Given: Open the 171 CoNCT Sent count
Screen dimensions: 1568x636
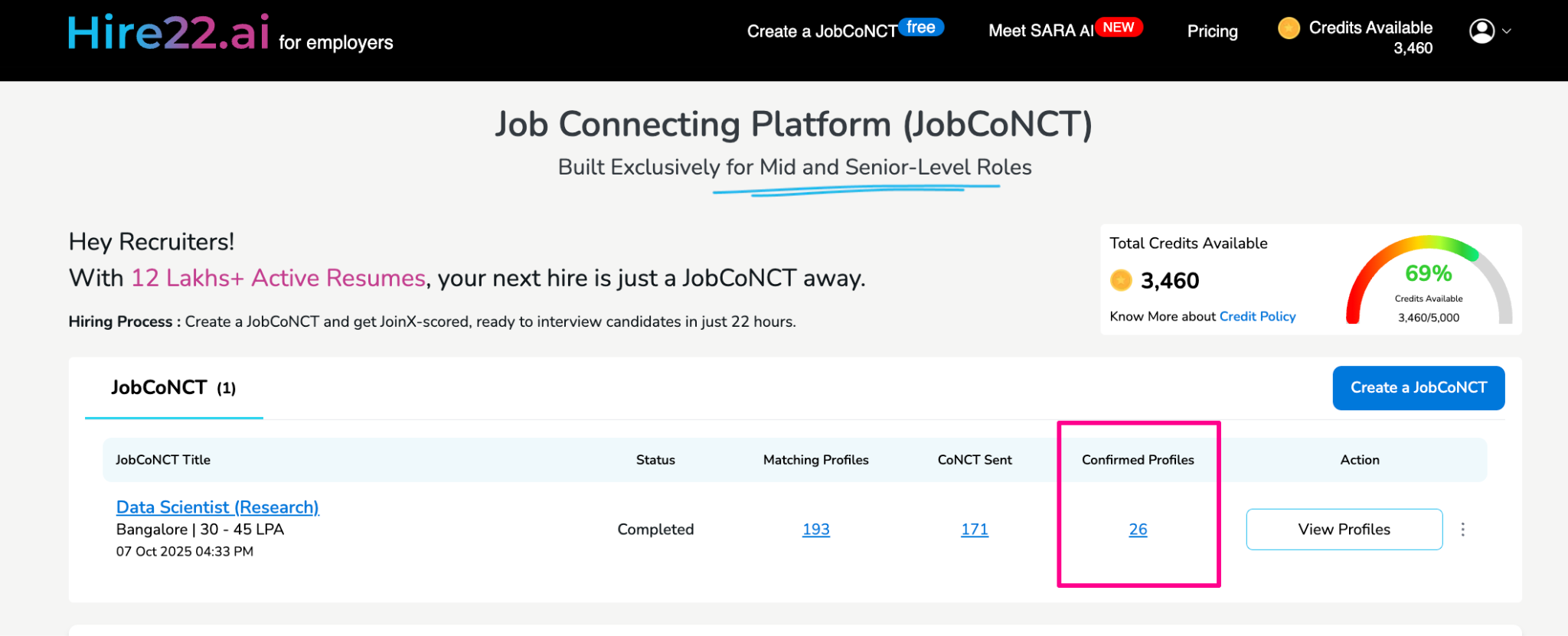Looking at the screenshot, I should (974, 530).
